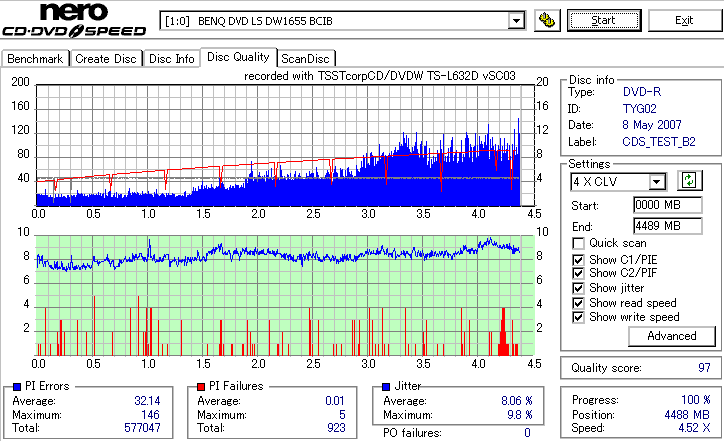The image size is (724, 441).
Task: Toggle Show read speed checkbox
Action: [x=578, y=303]
